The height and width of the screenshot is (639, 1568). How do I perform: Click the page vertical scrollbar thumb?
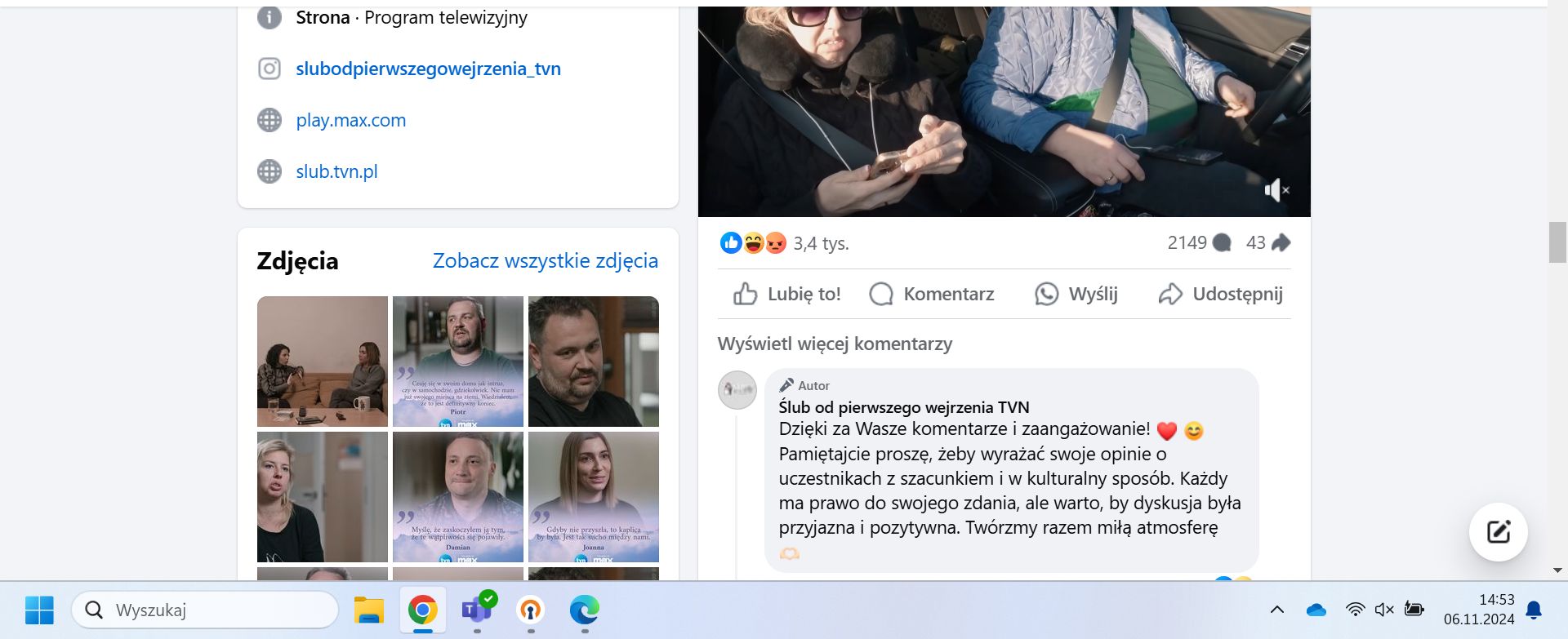(x=1557, y=242)
